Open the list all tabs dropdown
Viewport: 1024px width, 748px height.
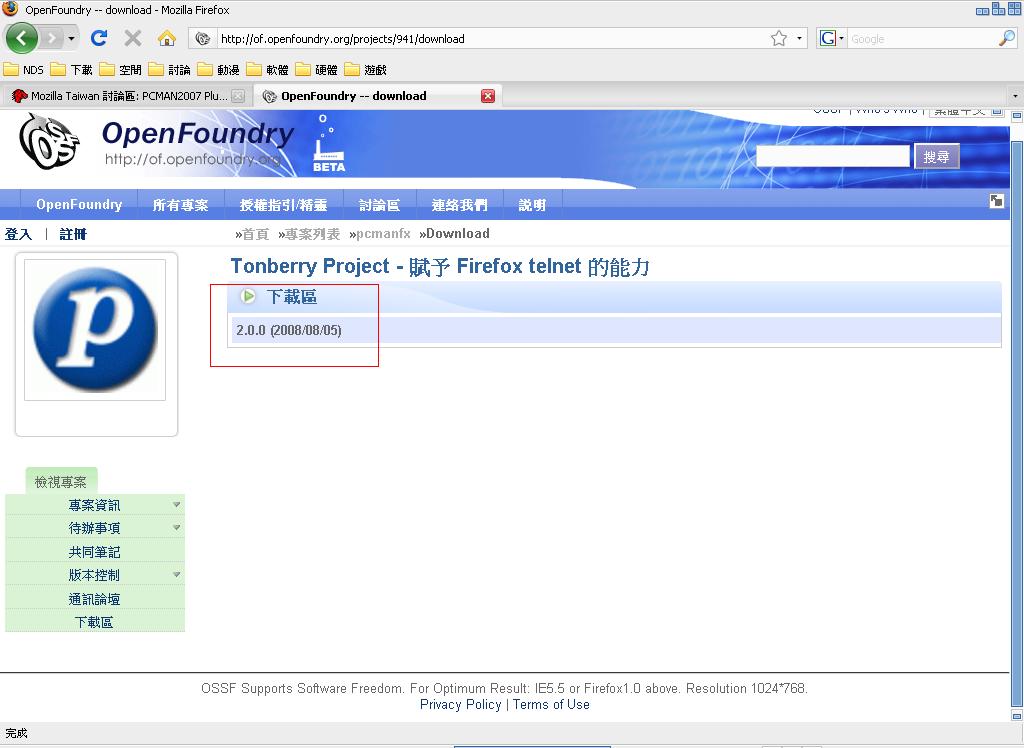coord(1015,96)
